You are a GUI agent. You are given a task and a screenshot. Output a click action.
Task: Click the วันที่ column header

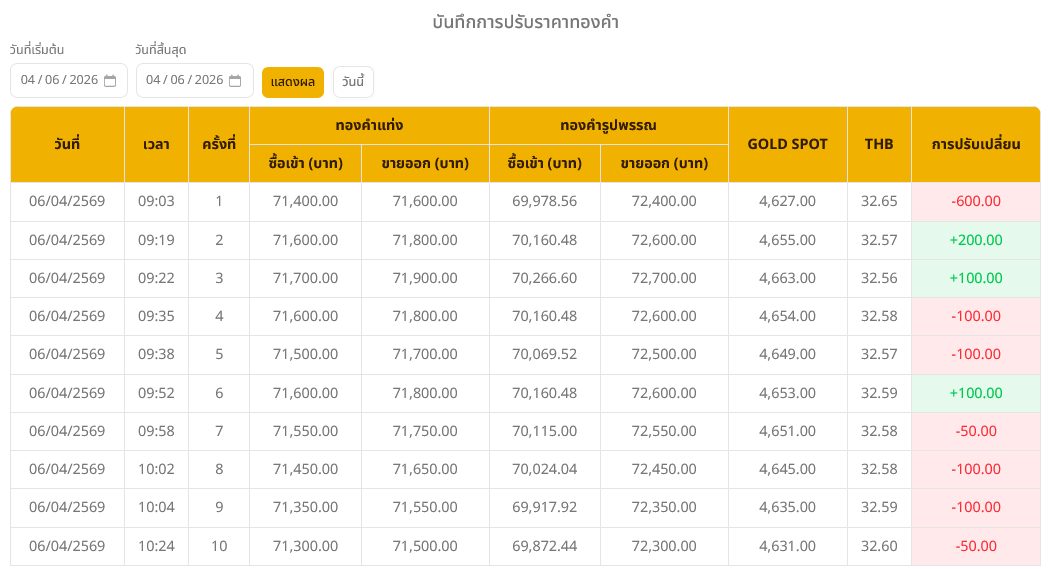pyautogui.click(x=67, y=144)
